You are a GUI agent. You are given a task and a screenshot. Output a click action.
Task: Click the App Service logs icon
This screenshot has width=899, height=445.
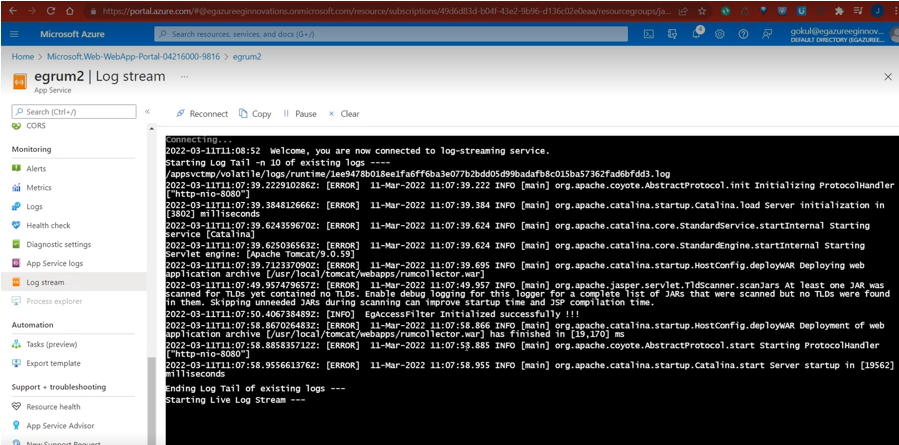pos(16,263)
